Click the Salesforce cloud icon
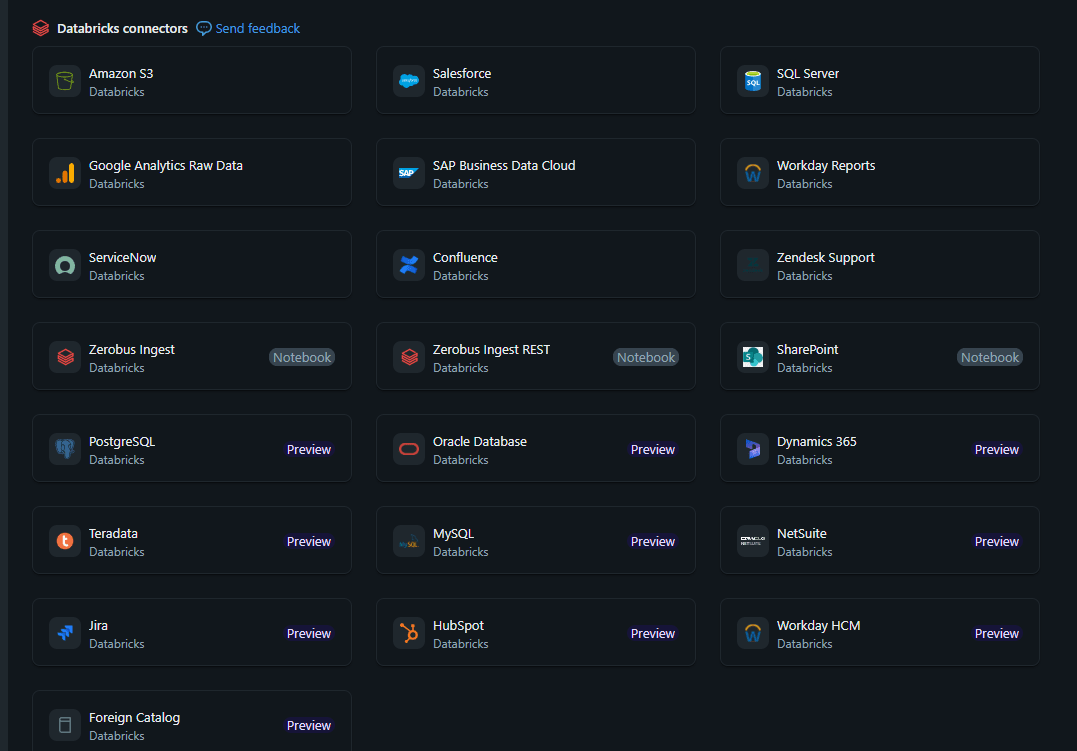The image size is (1077, 751). coord(409,81)
